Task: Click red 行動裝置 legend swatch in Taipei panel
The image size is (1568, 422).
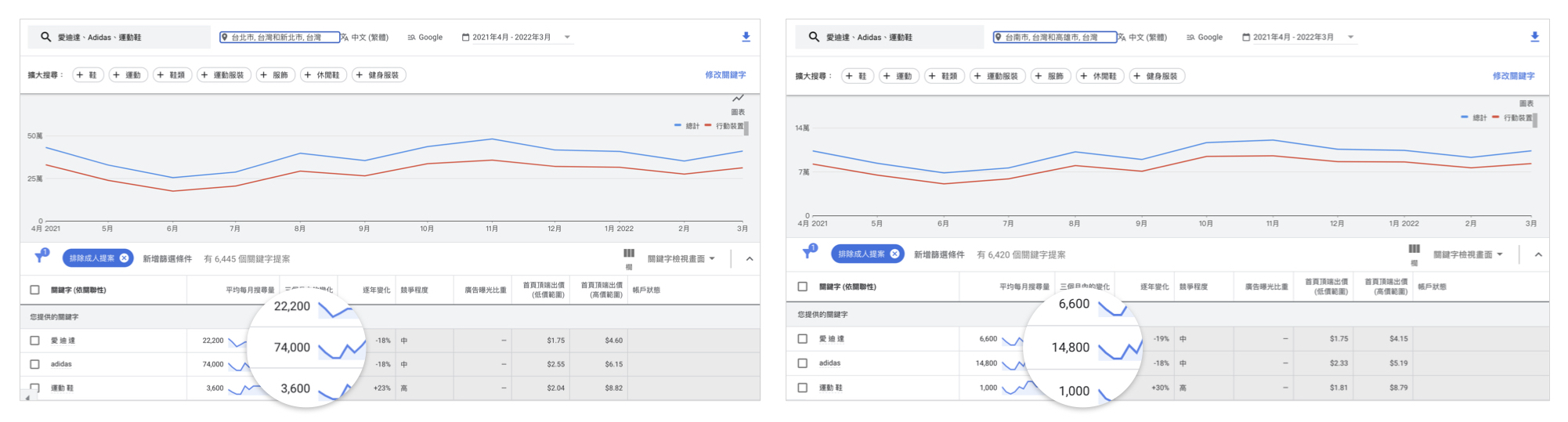Action: pyautogui.click(x=708, y=125)
